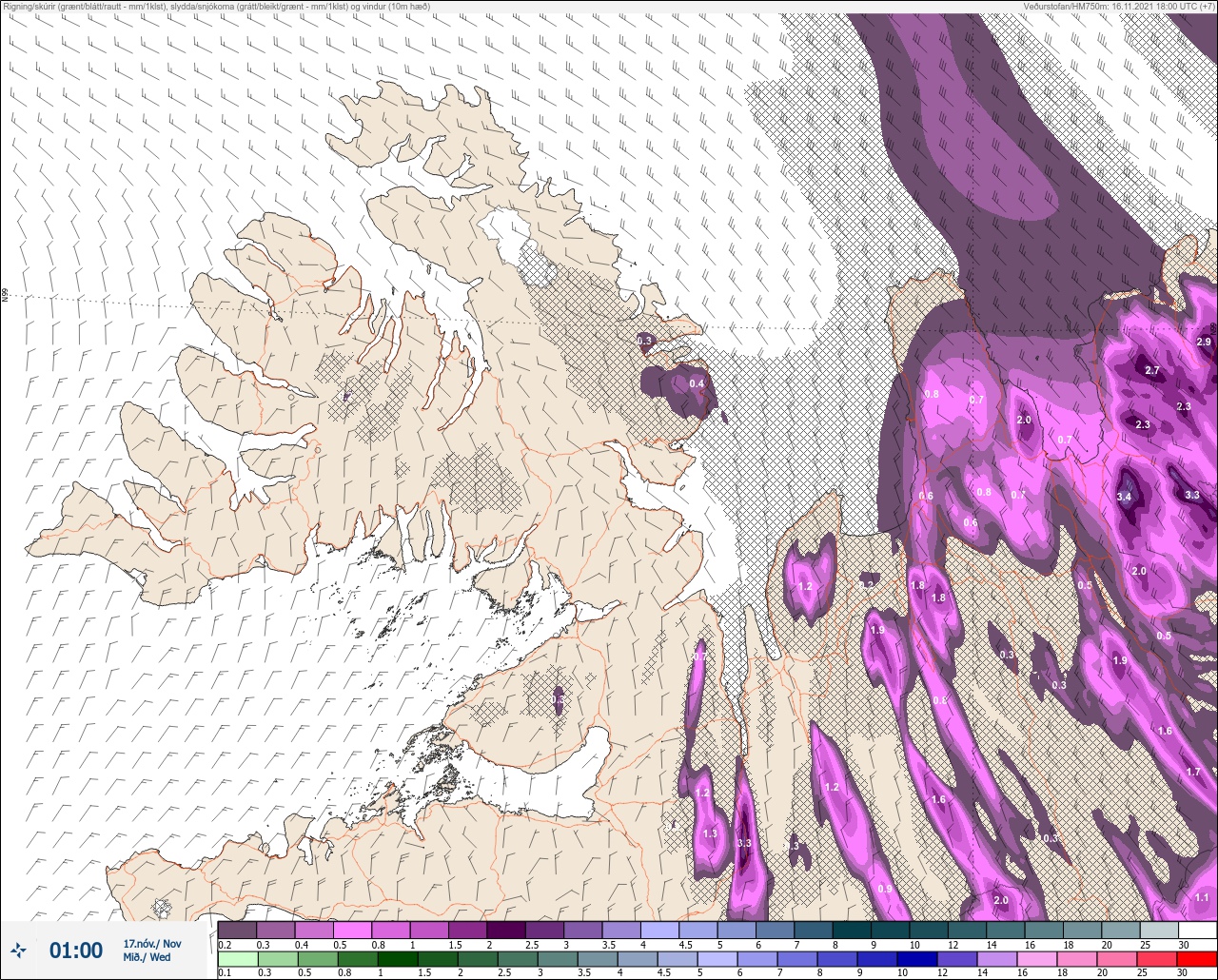Click the 1.7 snowfall value on the map
The height and width of the screenshot is (980, 1218).
click(1194, 772)
